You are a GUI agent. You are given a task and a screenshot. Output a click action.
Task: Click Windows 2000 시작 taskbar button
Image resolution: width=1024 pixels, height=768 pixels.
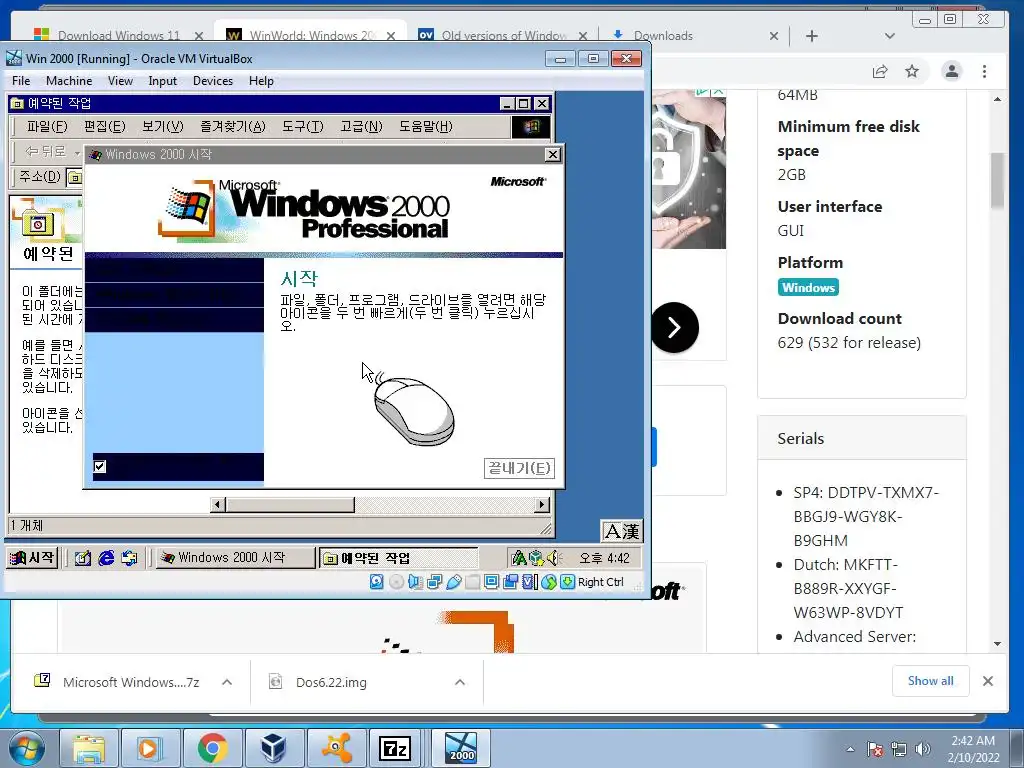[235, 558]
